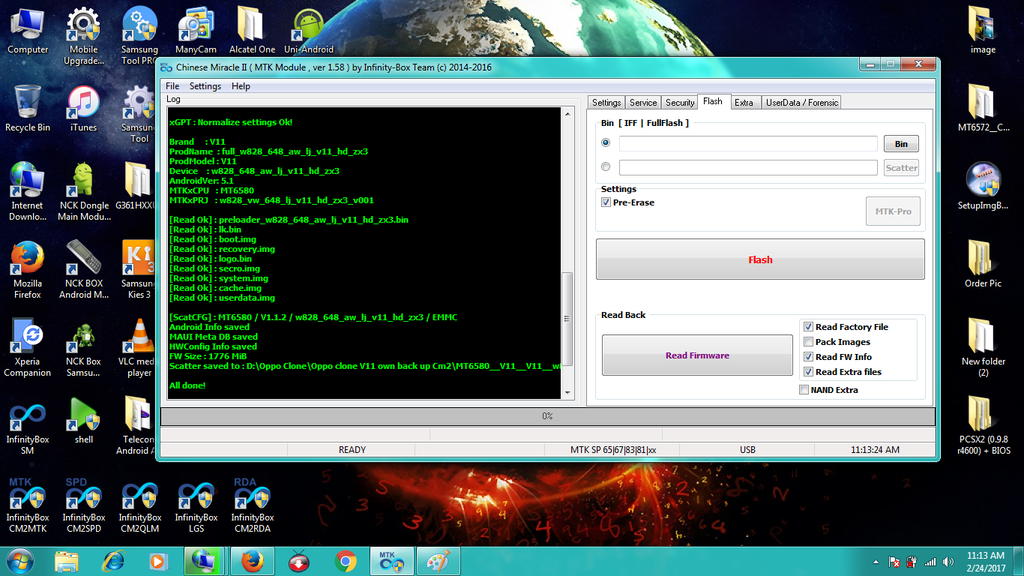
Task: Open the Recycle Bin
Action: pos(27,103)
